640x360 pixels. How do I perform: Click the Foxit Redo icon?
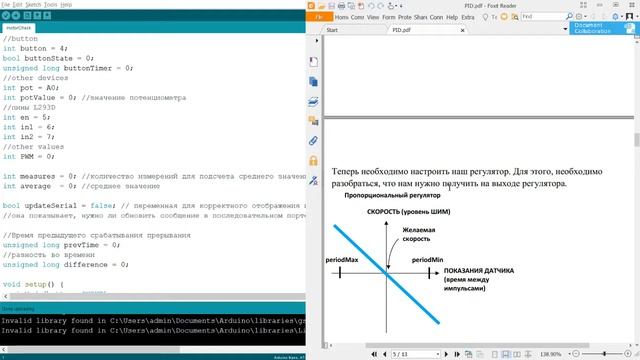(x=380, y=6)
